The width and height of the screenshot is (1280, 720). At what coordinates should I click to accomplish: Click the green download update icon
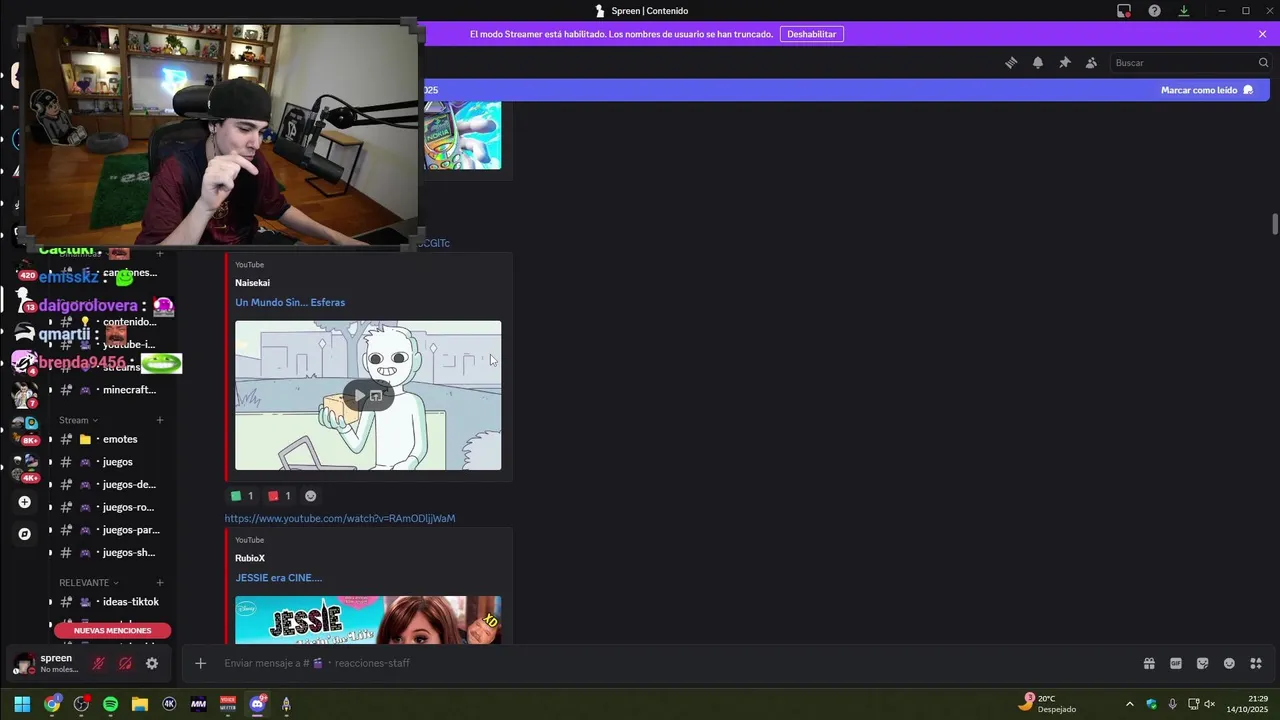tap(1184, 11)
